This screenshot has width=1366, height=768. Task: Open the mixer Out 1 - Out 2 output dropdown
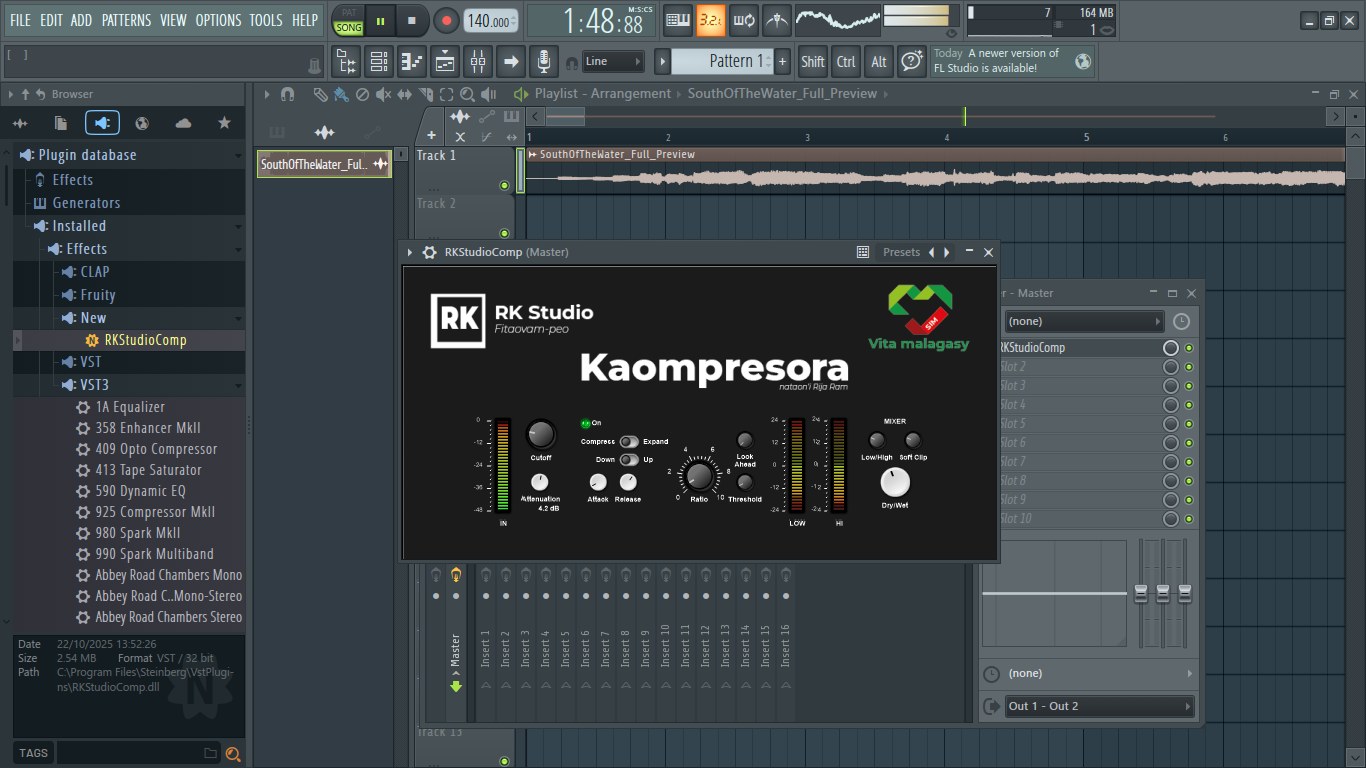coord(1099,706)
